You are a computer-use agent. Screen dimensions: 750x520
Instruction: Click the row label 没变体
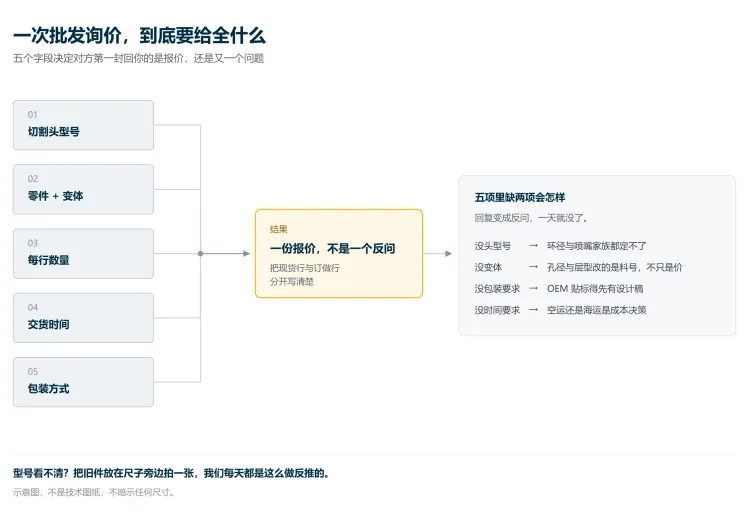pyautogui.click(x=488, y=267)
